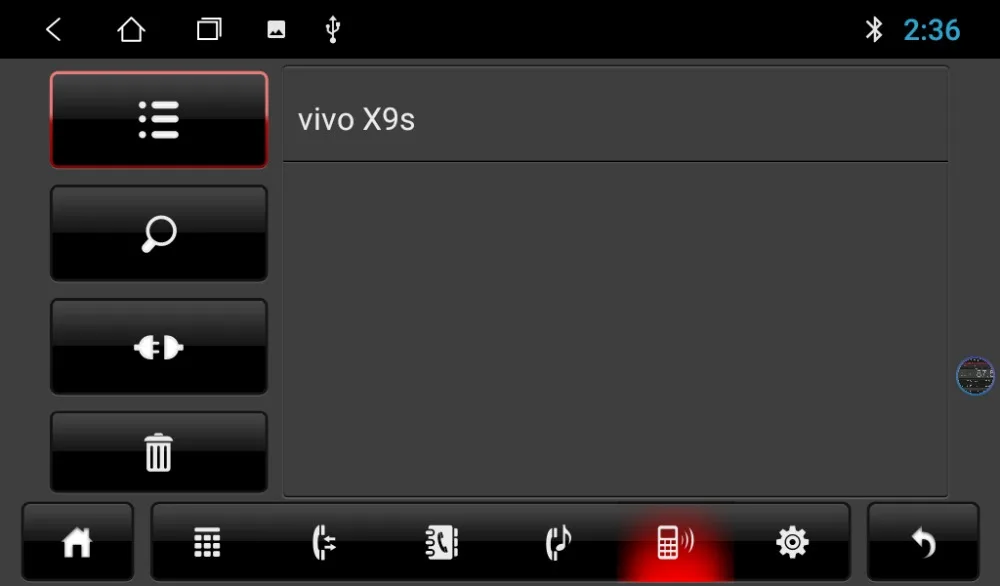Open the call history tab

tap(324, 543)
